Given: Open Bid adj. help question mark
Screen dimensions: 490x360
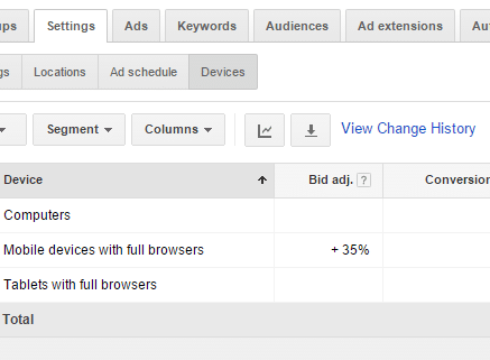Looking at the screenshot, I should [x=364, y=180].
